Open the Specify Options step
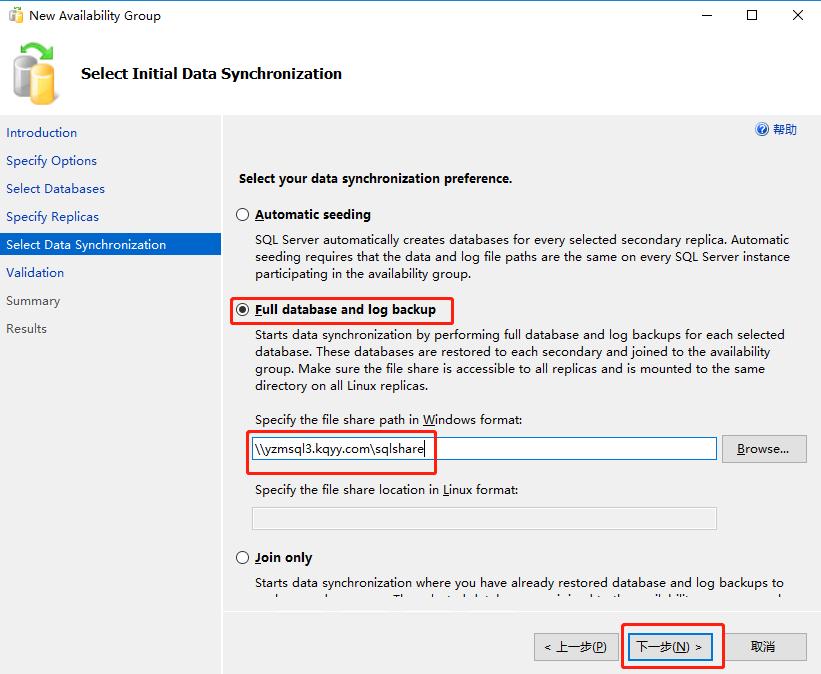This screenshot has width=821, height=674. [x=51, y=161]
